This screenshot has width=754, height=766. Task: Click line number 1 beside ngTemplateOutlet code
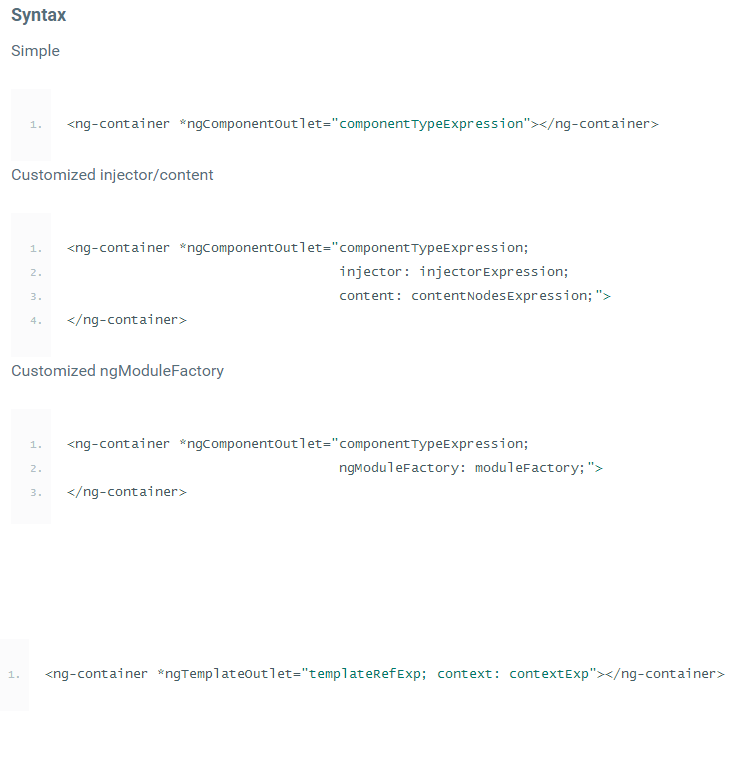tap(14, 675)
